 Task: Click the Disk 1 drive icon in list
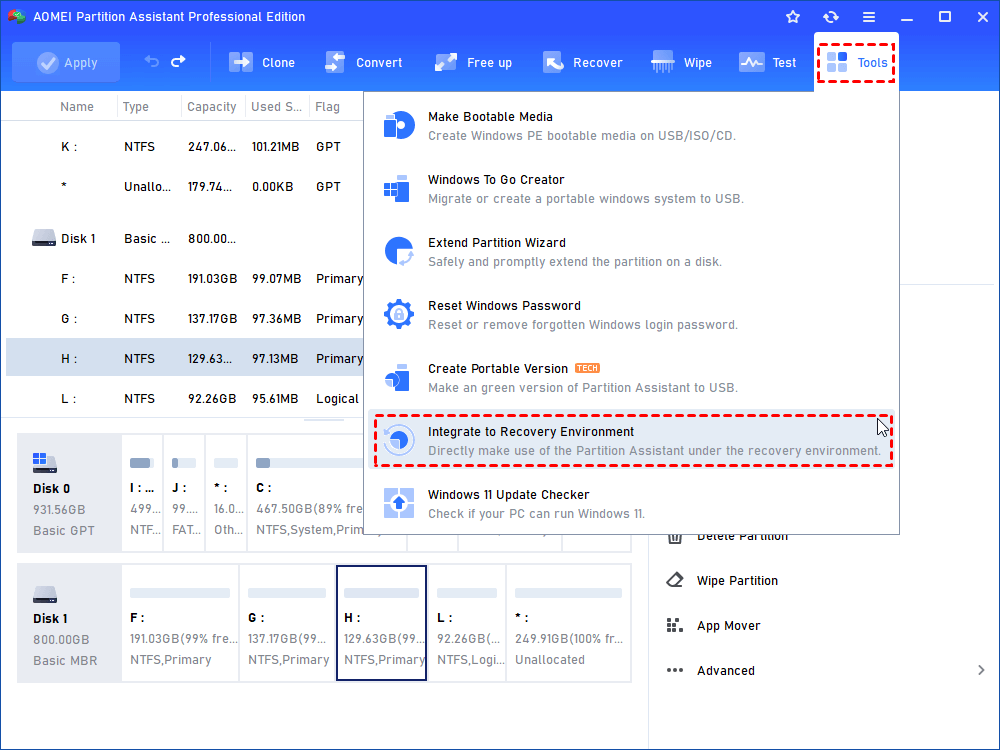[x=44, y=238]
